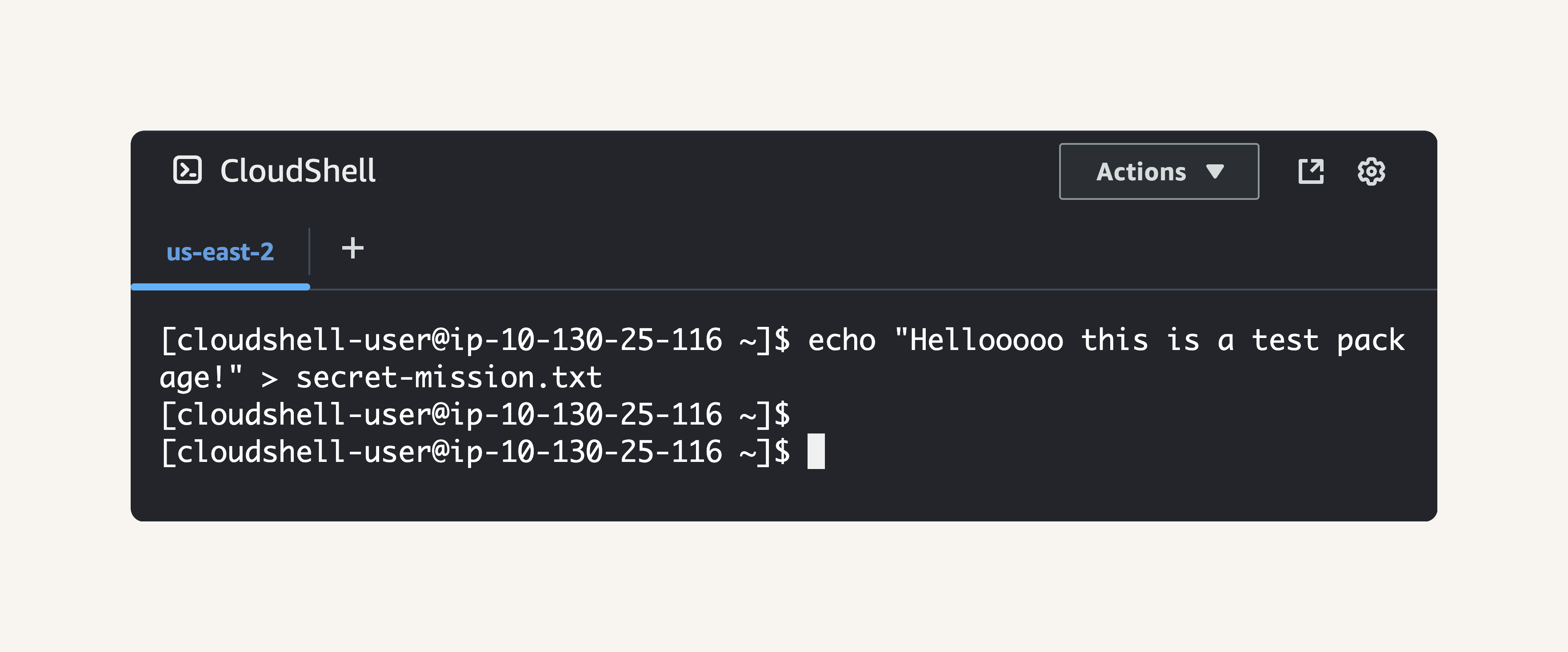1568x652 pixels.
Task: Open CloudShell settings gear
Action: (1371, 171)
